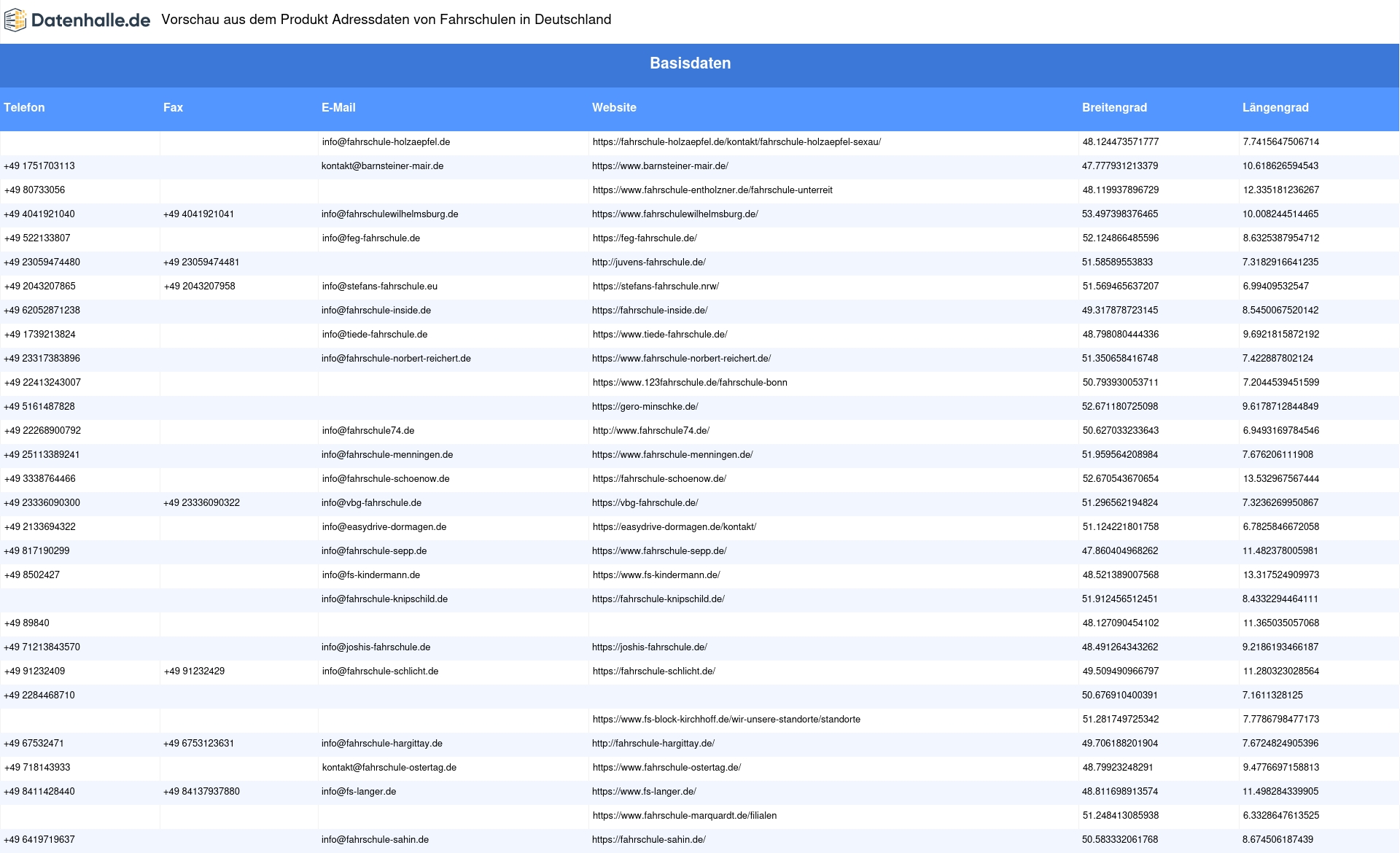Click the juvens-fahrschule.de website URL
The image size is (1400, 853).
pos(648,262)
